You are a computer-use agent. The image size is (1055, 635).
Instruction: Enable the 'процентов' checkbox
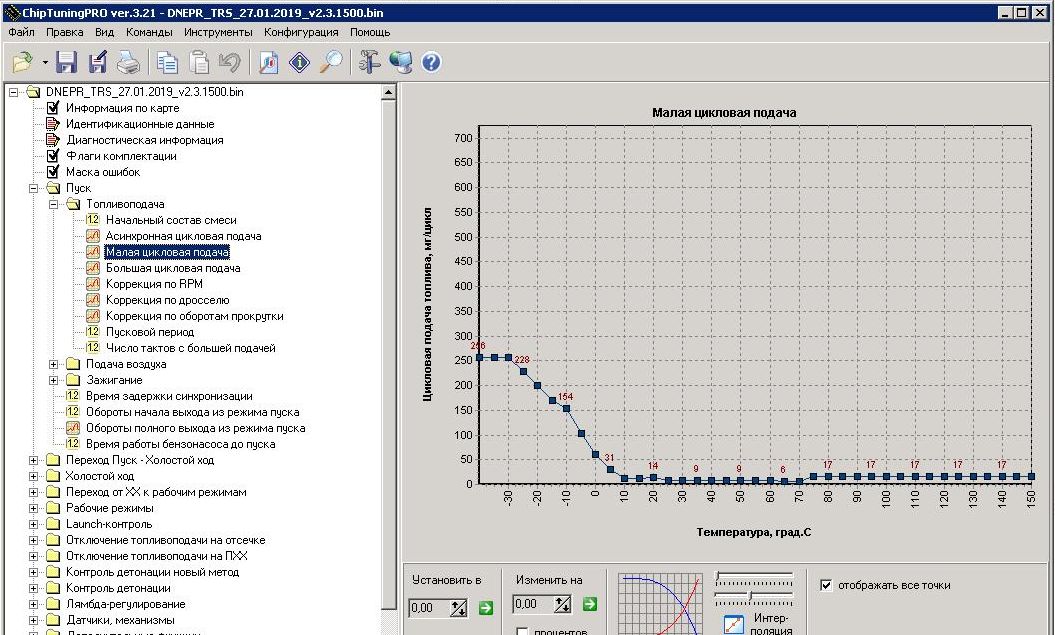click(x=521, y=632)
